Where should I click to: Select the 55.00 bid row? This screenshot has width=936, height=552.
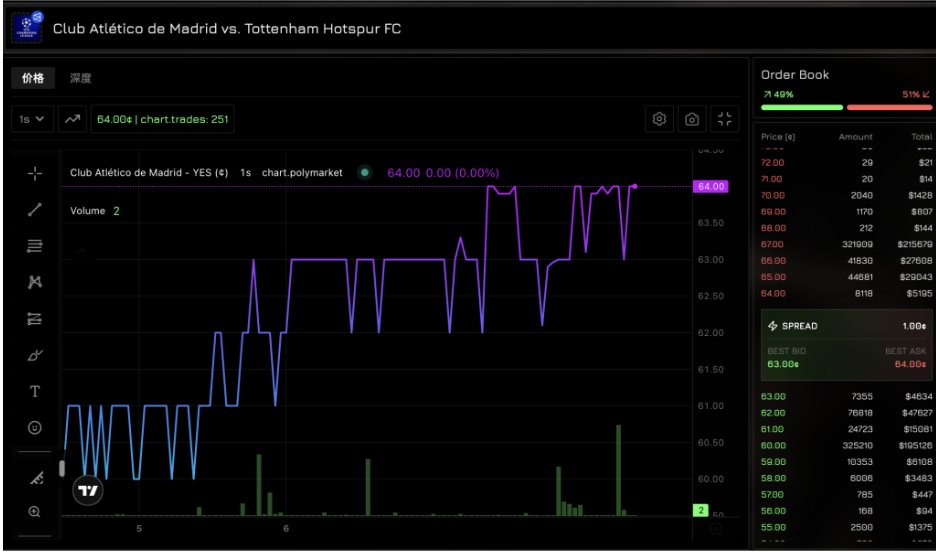click(846, 528)
